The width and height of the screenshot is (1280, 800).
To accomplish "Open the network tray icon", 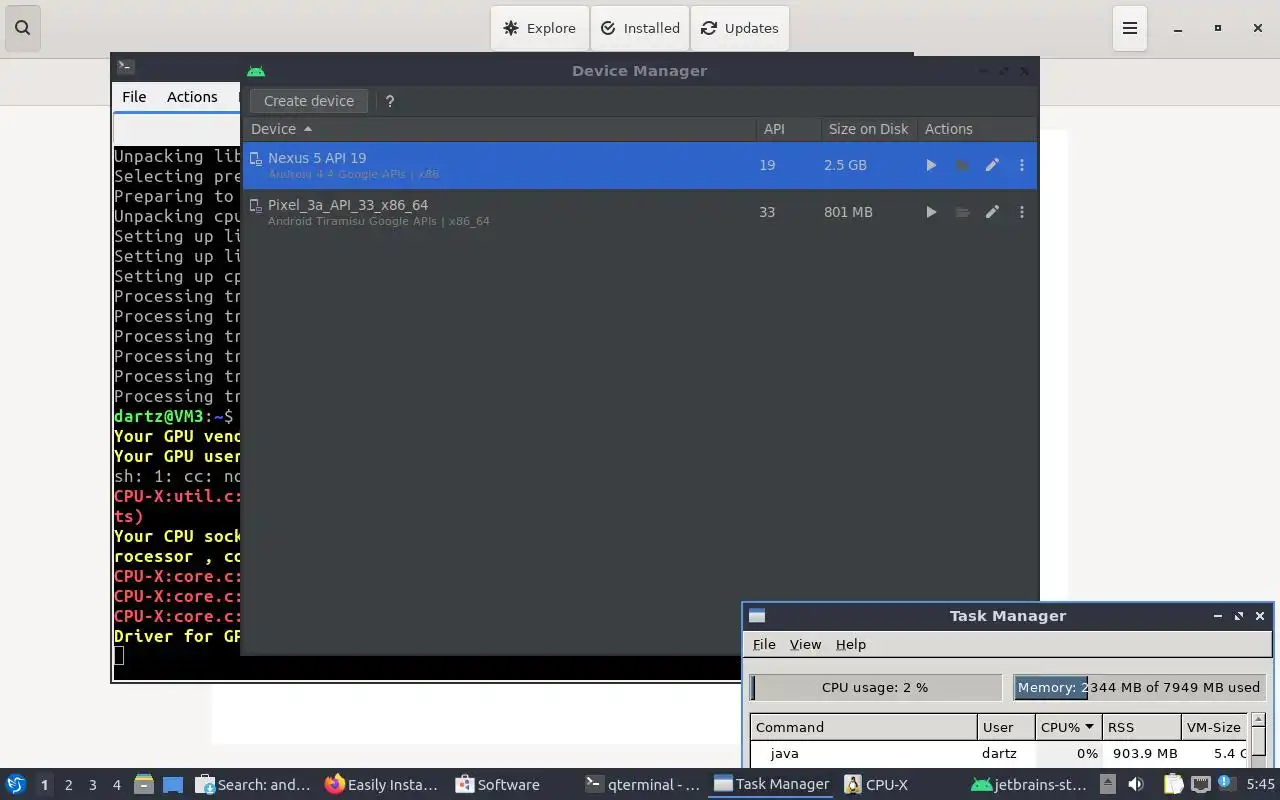I will click(x=1201, y=785).
